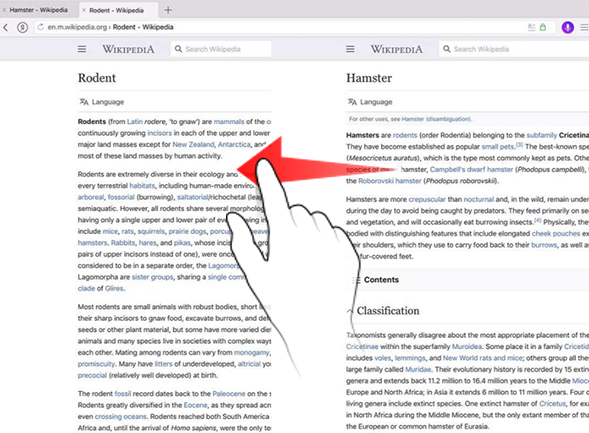This screenshot has width=589, height=433.
Task: Open the prairie dogs link
Action: 187,231
